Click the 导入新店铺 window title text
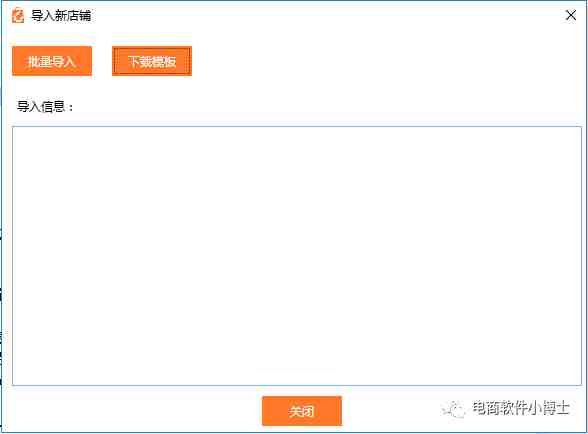Image resolution: width=588 pixels, height=434 pixels. [x=61, y=16]
